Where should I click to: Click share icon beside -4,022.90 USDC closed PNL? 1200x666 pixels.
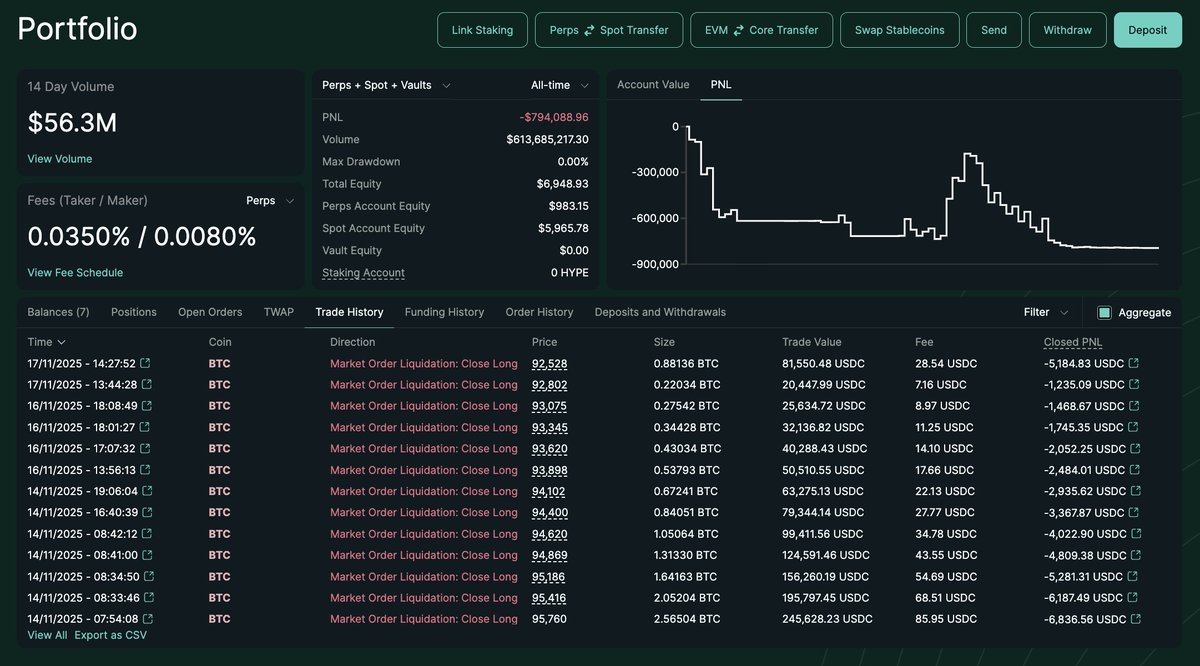tap(1136, 534)
